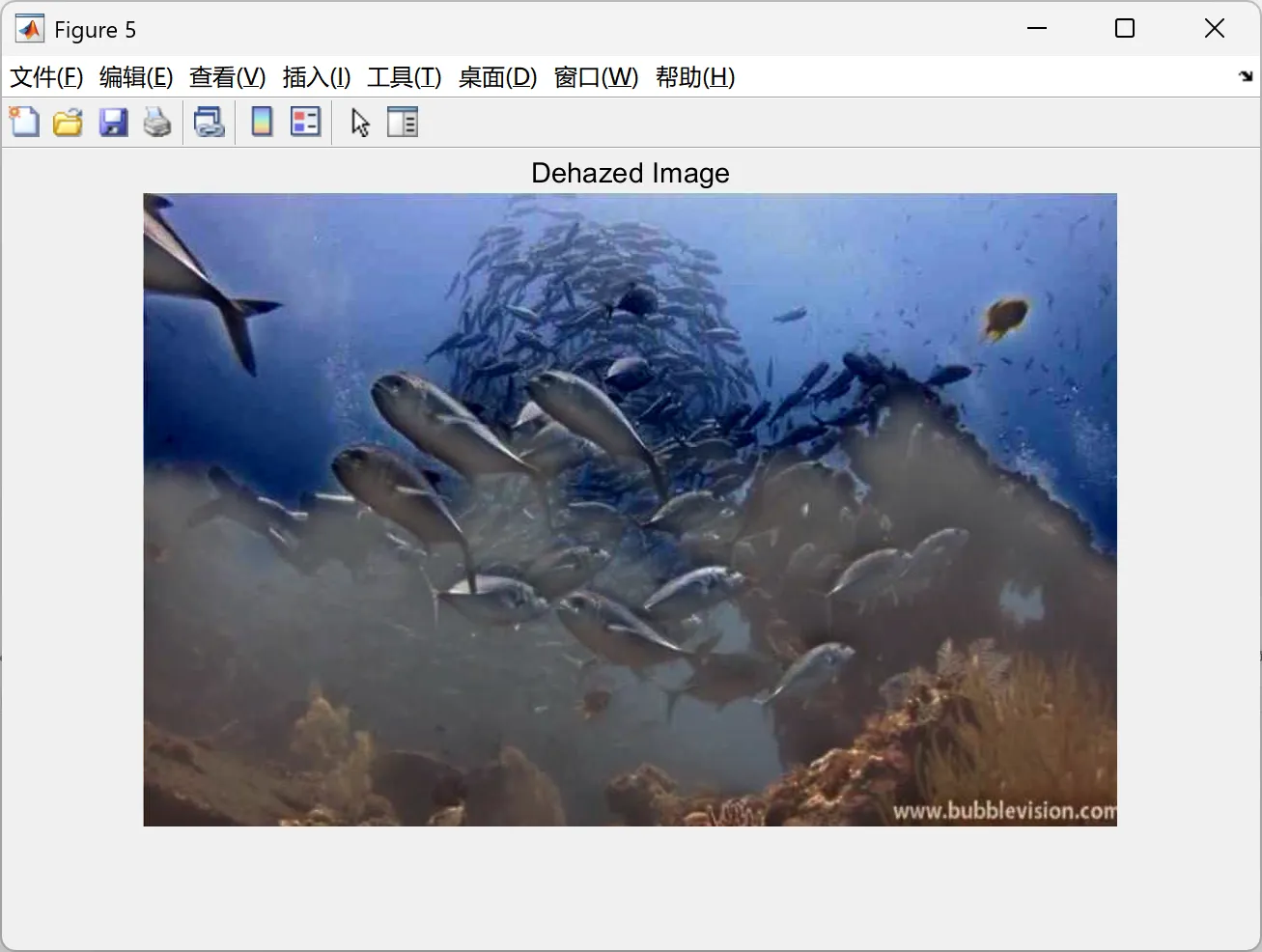
Task: Open the 窗口(W) menu
Action: tap(596, 77)
